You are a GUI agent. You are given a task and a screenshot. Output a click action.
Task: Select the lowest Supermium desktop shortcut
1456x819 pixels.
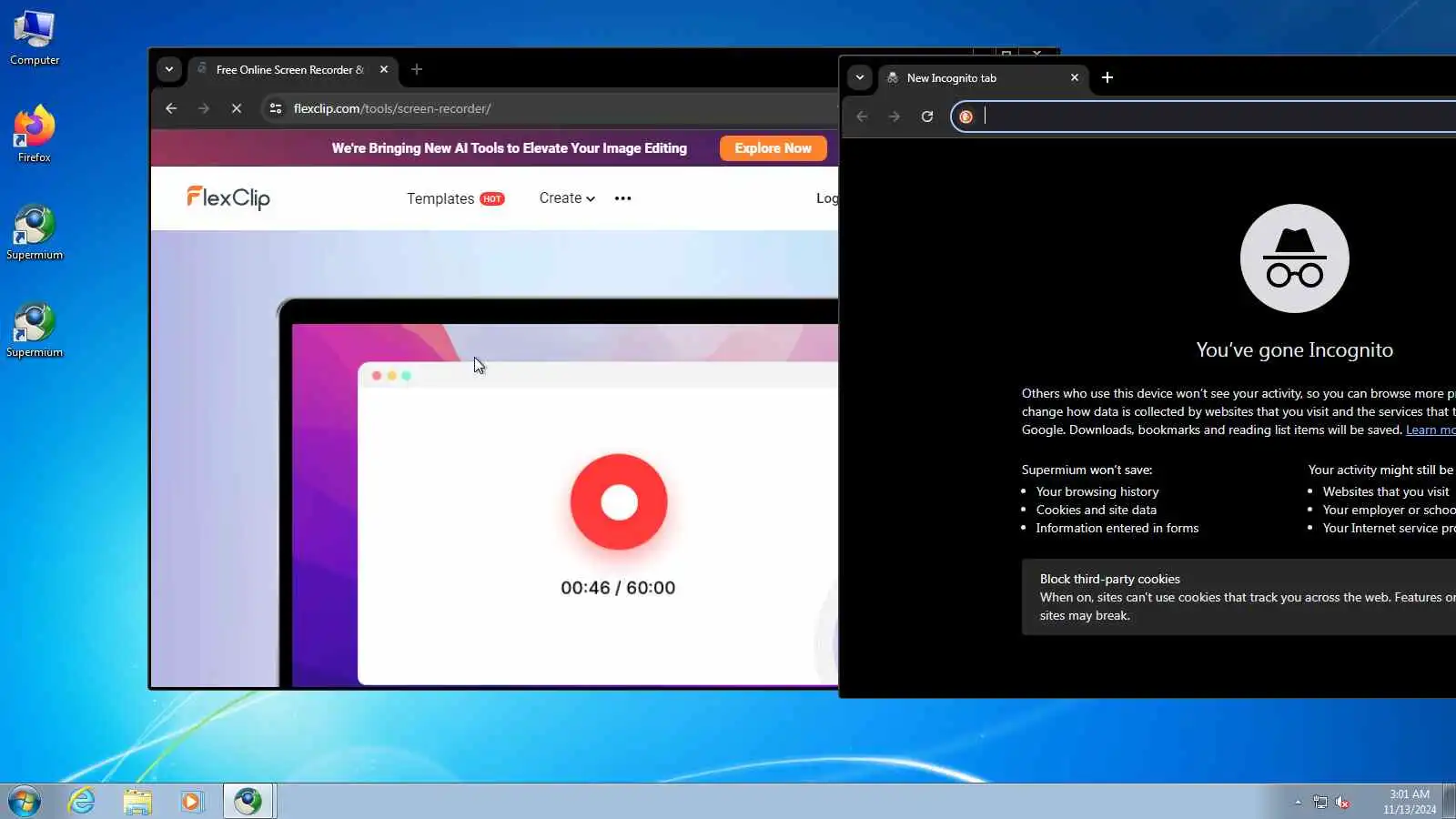click(35, 329)
